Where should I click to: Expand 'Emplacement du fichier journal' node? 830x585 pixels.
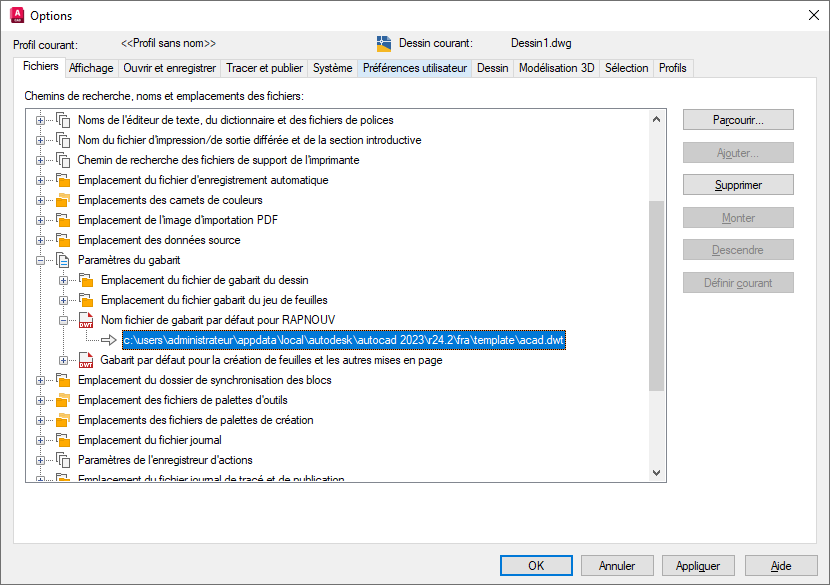click(41, 440)
